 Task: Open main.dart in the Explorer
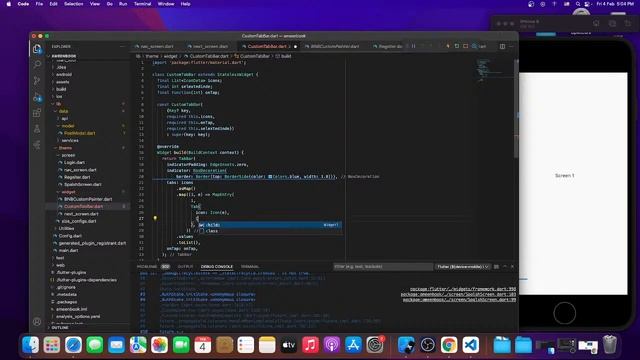coord(68,251)
